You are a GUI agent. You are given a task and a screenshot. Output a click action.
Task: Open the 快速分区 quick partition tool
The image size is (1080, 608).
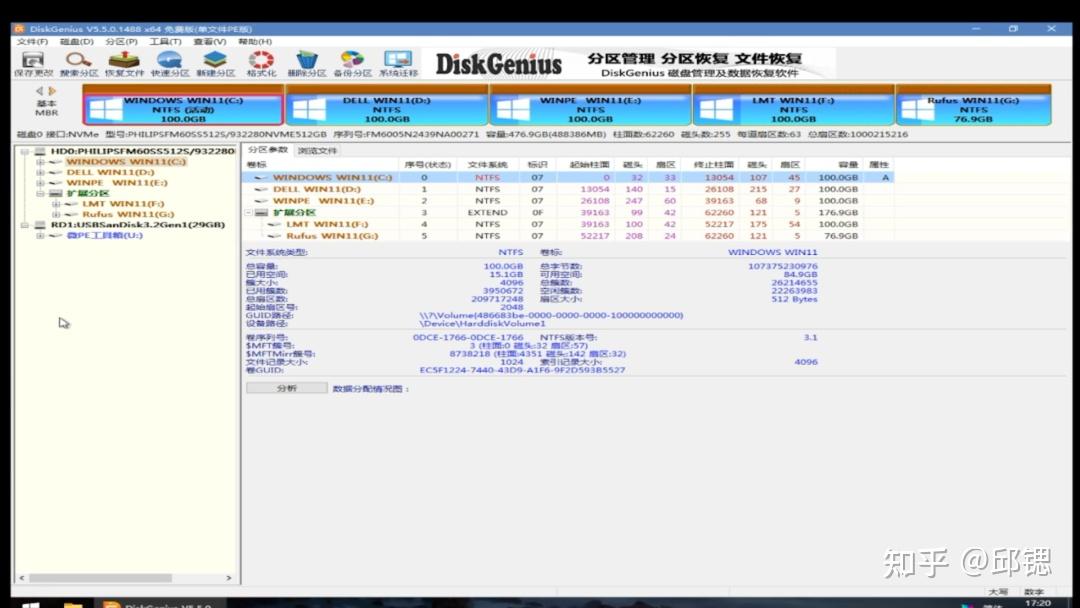pos(169,64)
